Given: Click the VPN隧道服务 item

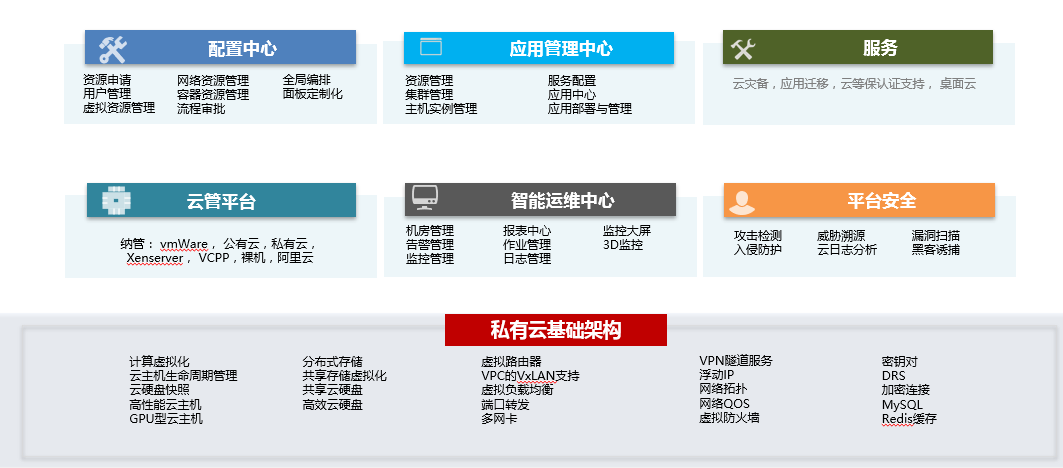Looking at the screenshot, I should tap(735, 361).
